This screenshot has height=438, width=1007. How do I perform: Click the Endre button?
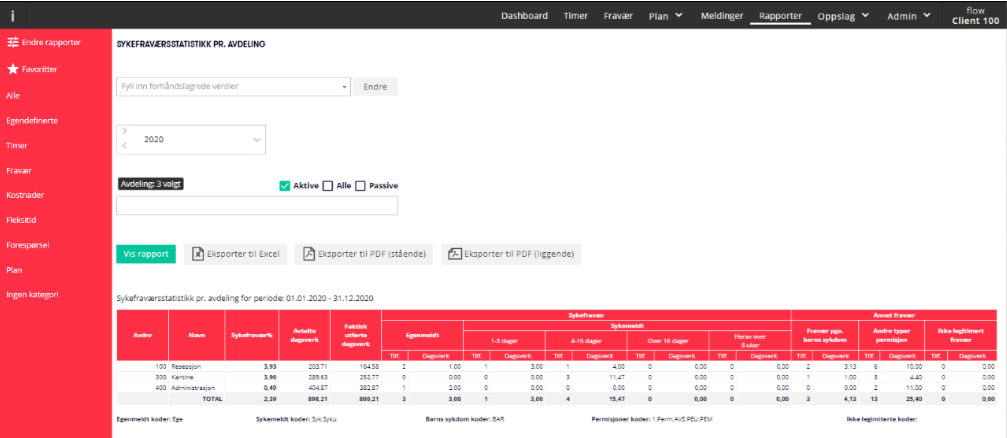pyautogui.click(x=375, y=87)
